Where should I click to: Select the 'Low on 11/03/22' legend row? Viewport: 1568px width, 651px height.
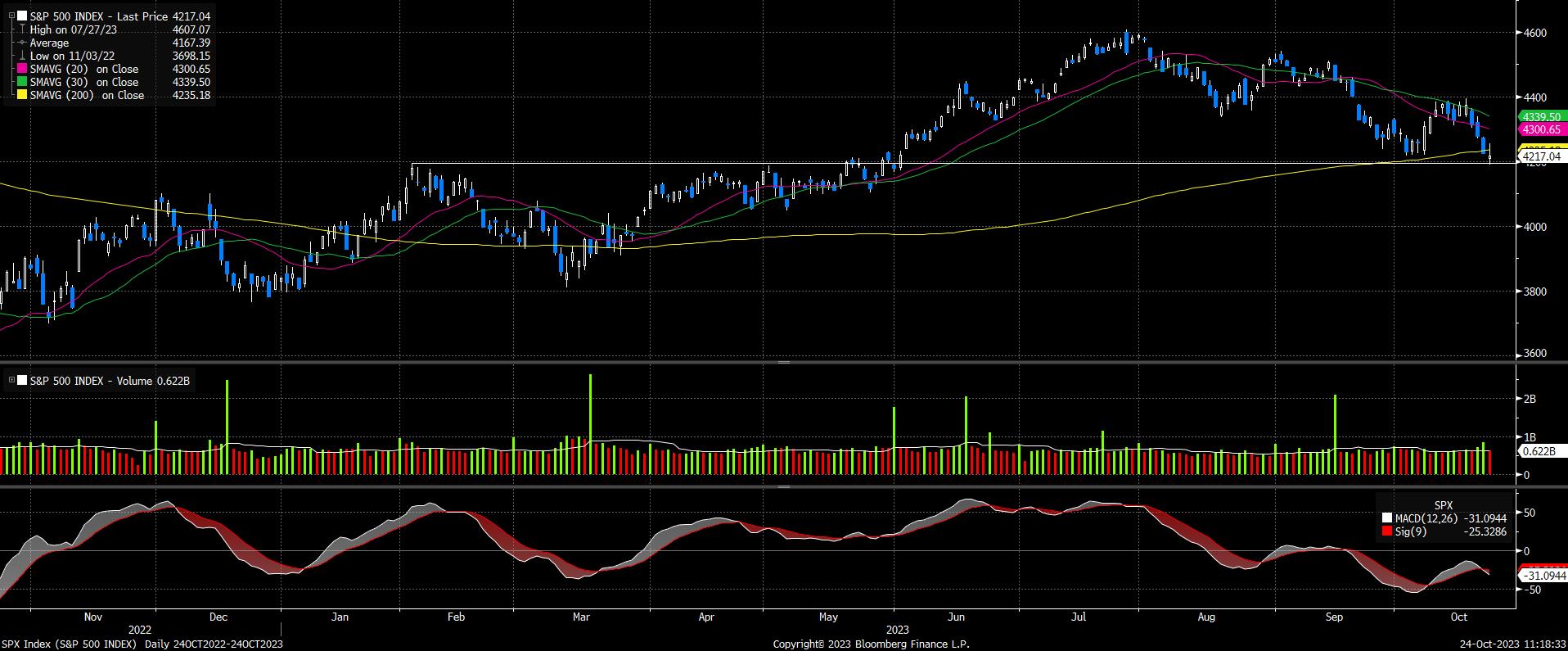72,56
